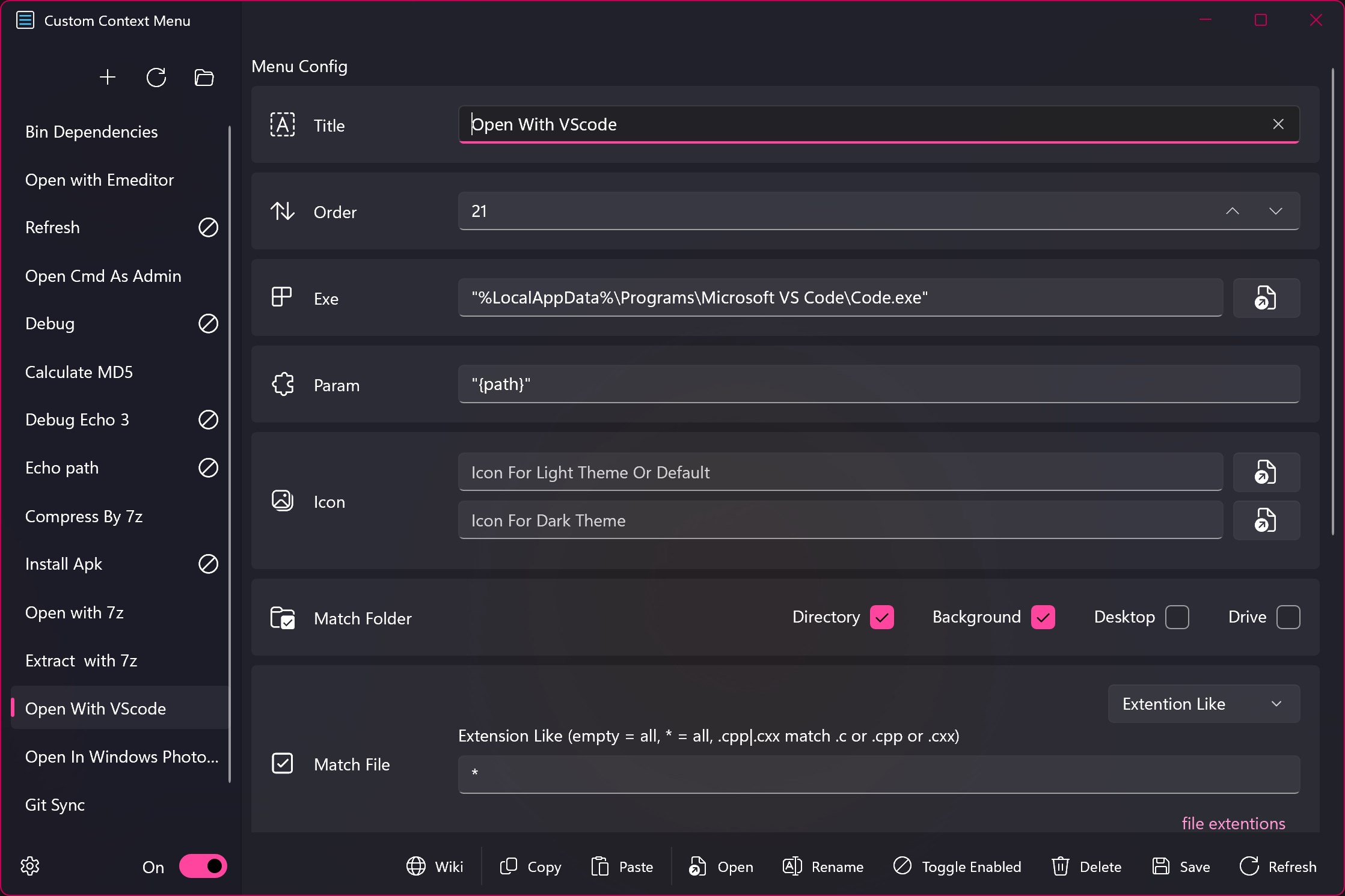Copy the current menu item
1345x896 pixels.
coord(530,866)
